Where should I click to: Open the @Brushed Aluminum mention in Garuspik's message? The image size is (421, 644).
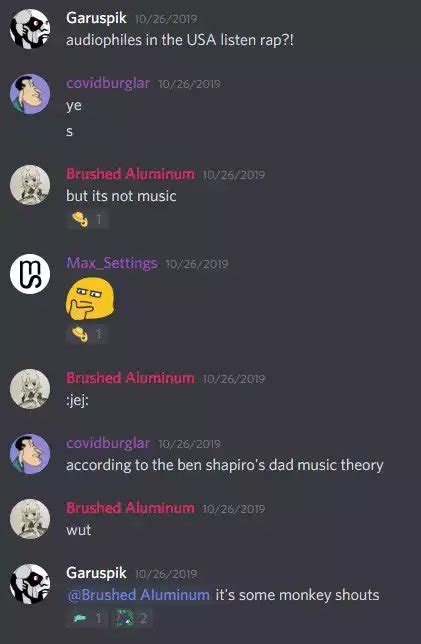[x=139, y=595]
